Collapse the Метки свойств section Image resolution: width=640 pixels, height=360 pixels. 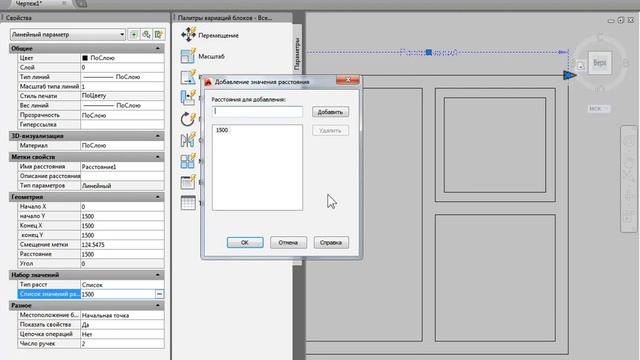[x=158, y=157]
